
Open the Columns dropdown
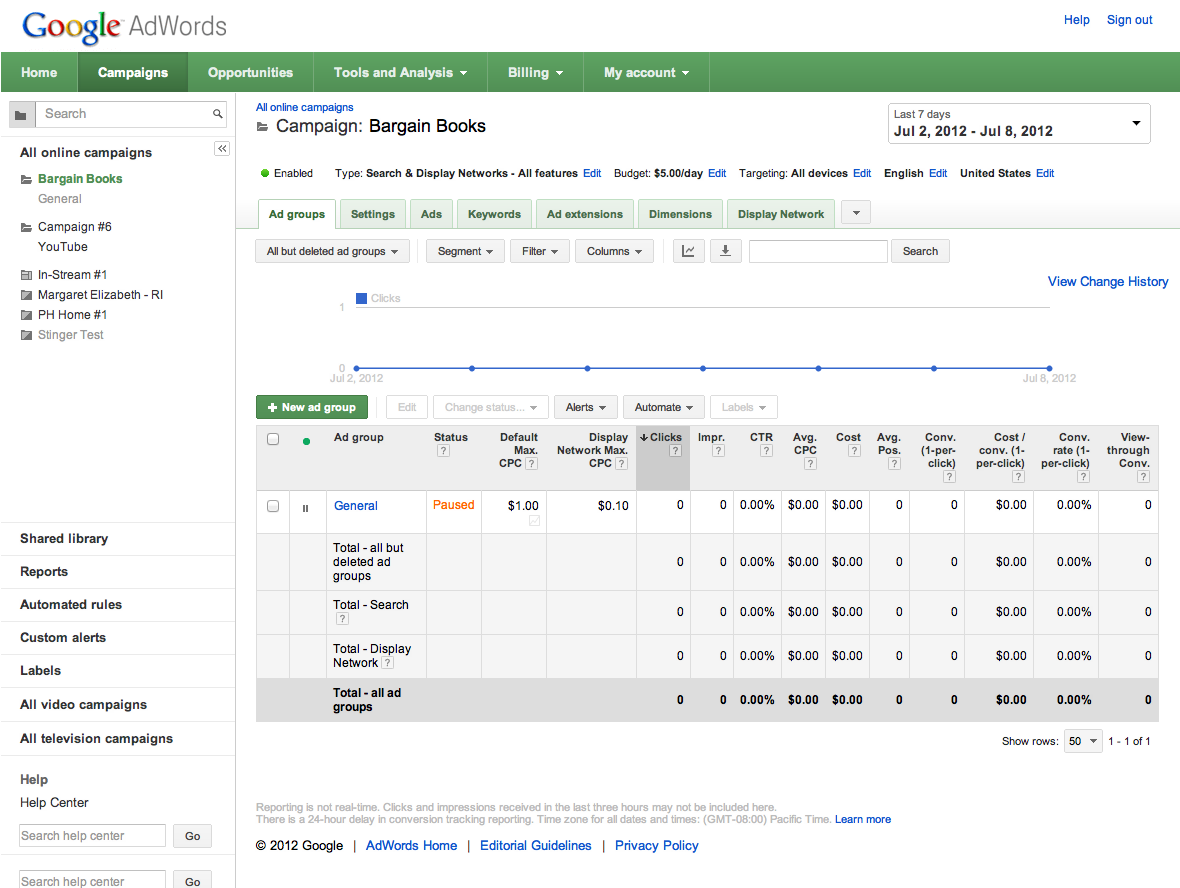coord(614,251)
